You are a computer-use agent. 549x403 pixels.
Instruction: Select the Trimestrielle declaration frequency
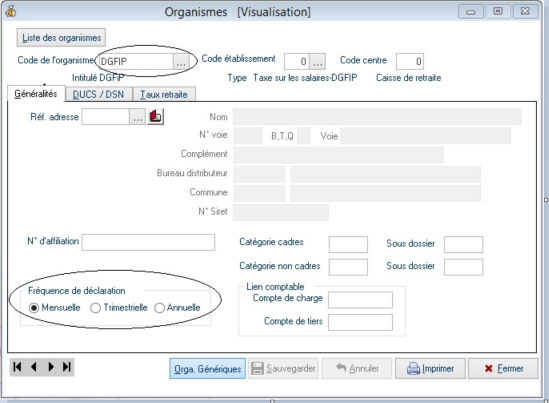[95, 308]
